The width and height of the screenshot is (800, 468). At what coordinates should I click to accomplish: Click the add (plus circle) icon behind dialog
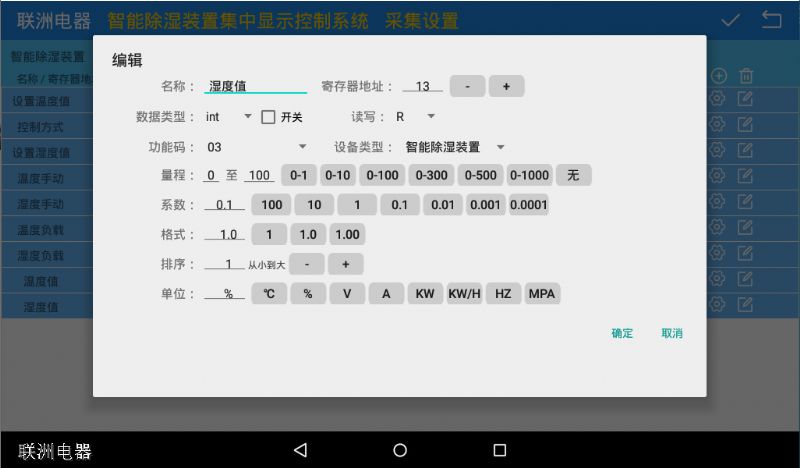pyautogui.click(x=718, y=76)
